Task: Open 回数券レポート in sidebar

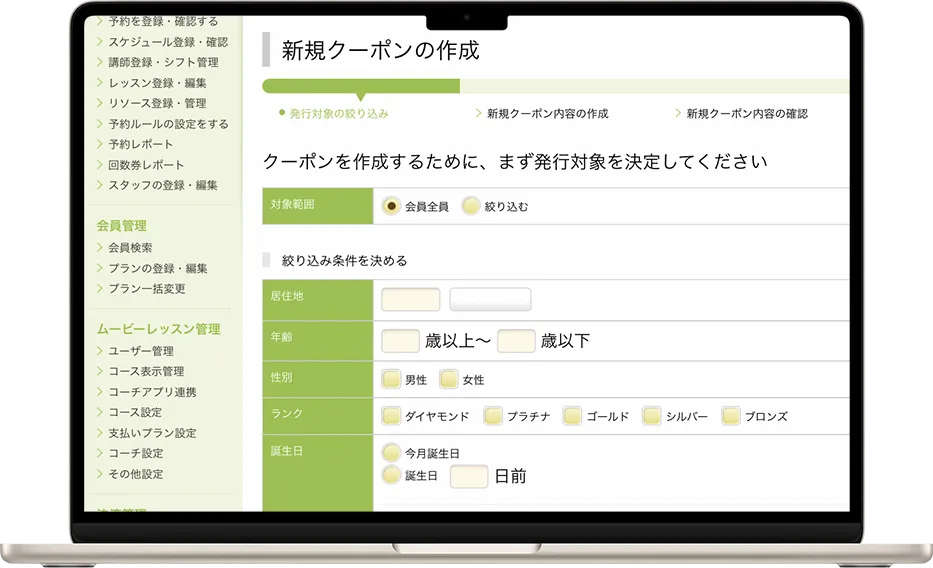Action: click(x=146, y=165)
